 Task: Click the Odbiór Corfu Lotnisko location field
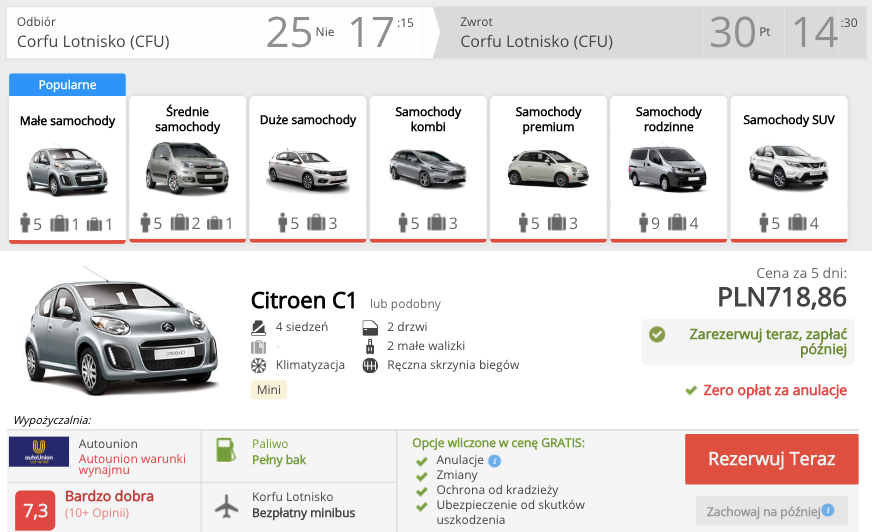click(133, 32)
